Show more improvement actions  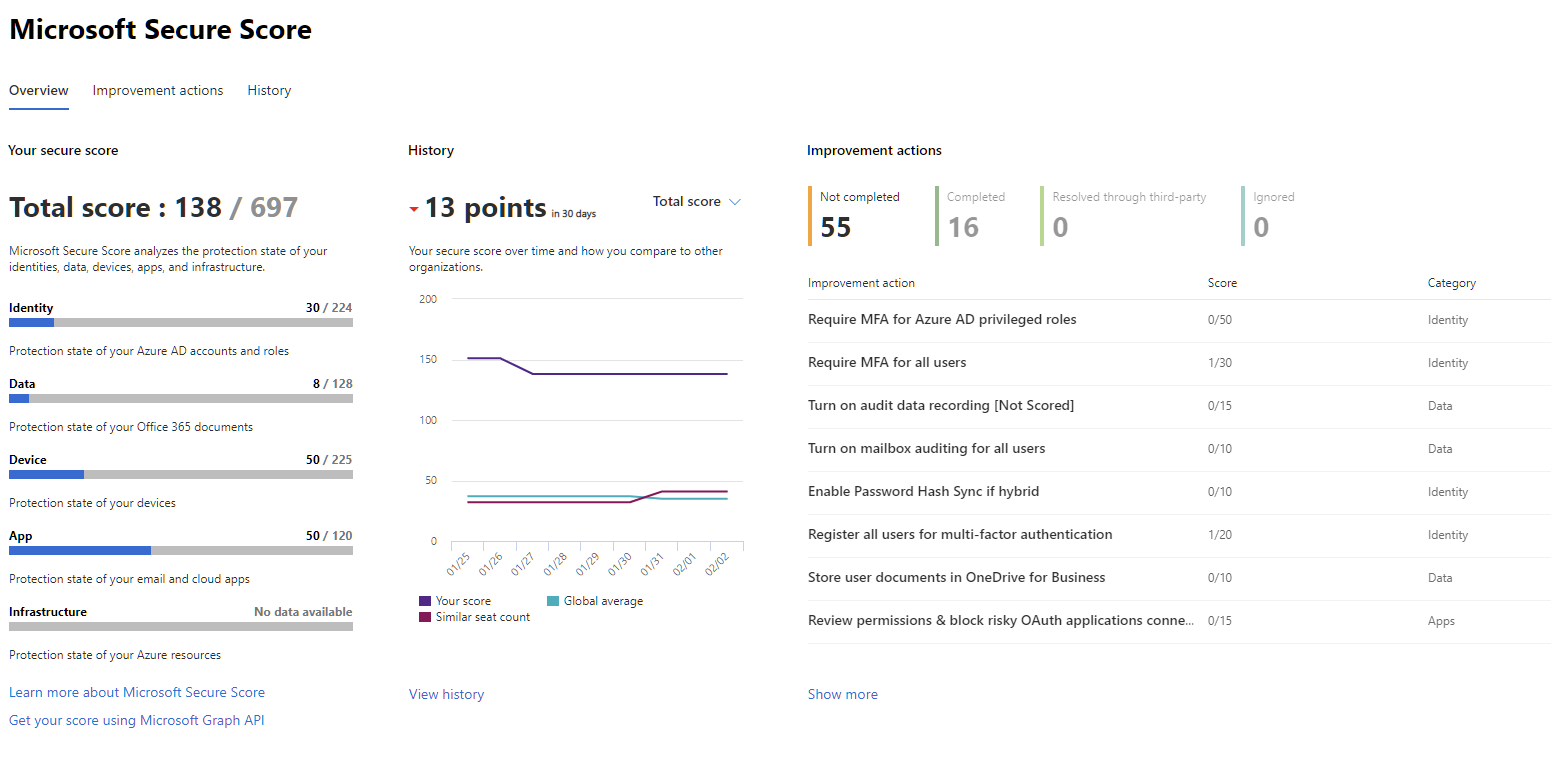pos(842,694)
